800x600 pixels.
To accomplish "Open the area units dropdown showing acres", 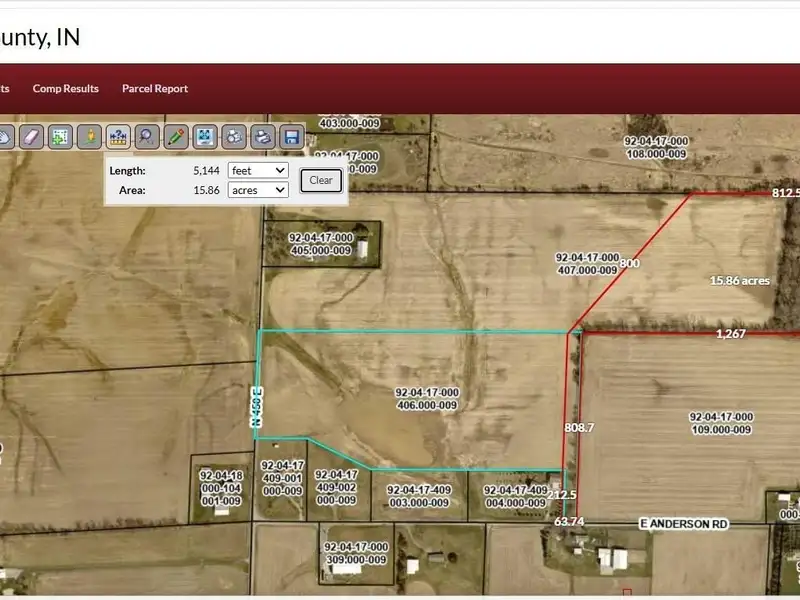I will click(258, 189).
